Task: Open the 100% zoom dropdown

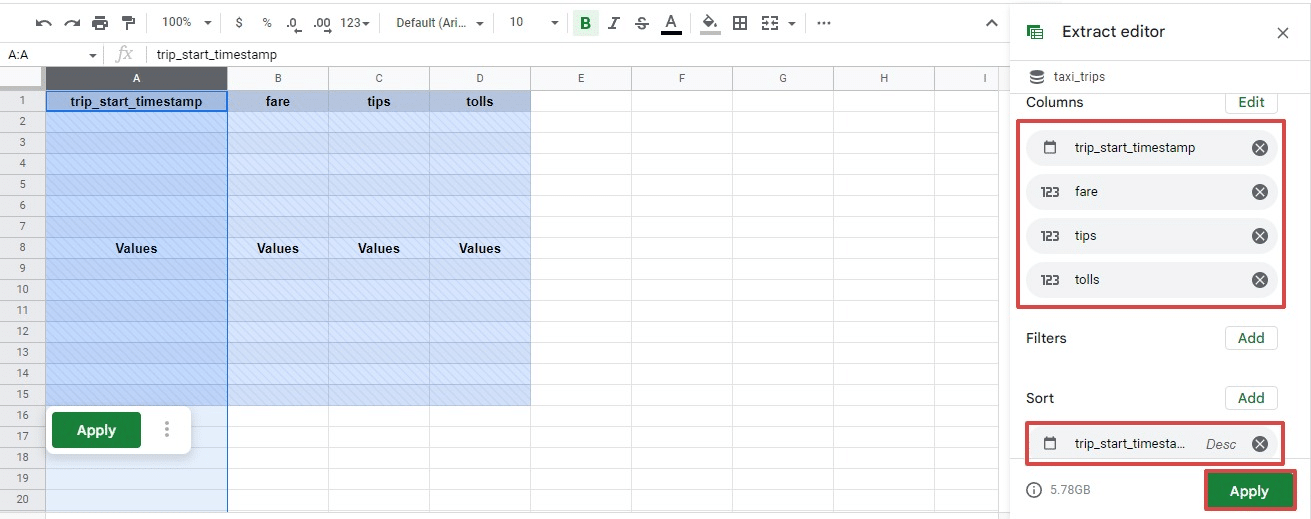Action: point(186,22)
